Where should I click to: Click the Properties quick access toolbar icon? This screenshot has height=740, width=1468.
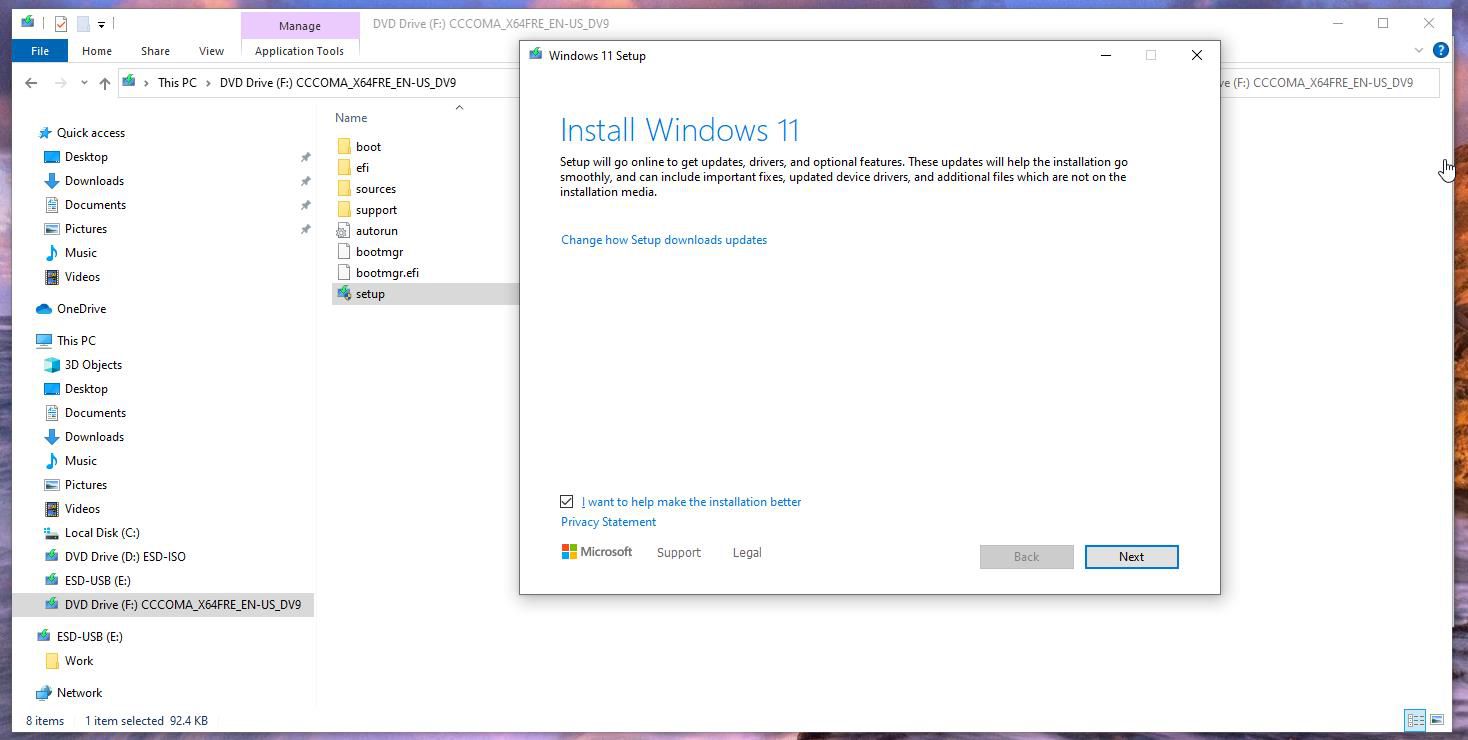(61, 23)
